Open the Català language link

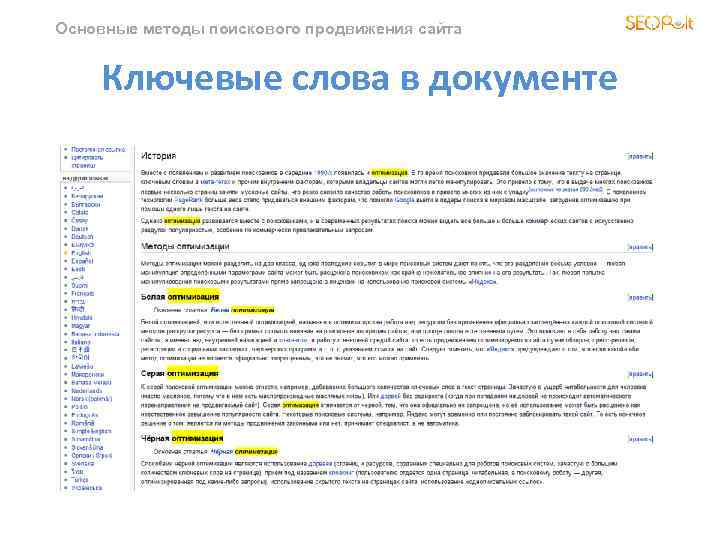tap(80, 213)
